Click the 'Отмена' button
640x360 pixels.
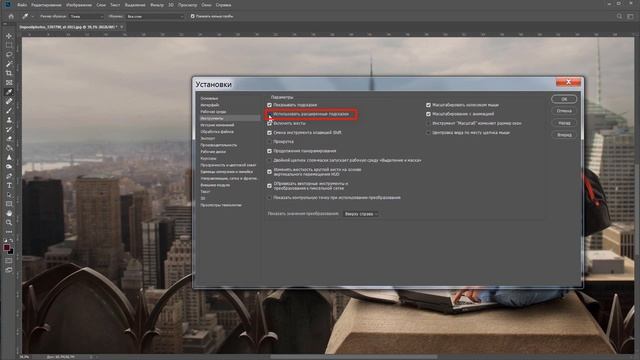pos(564,111)
